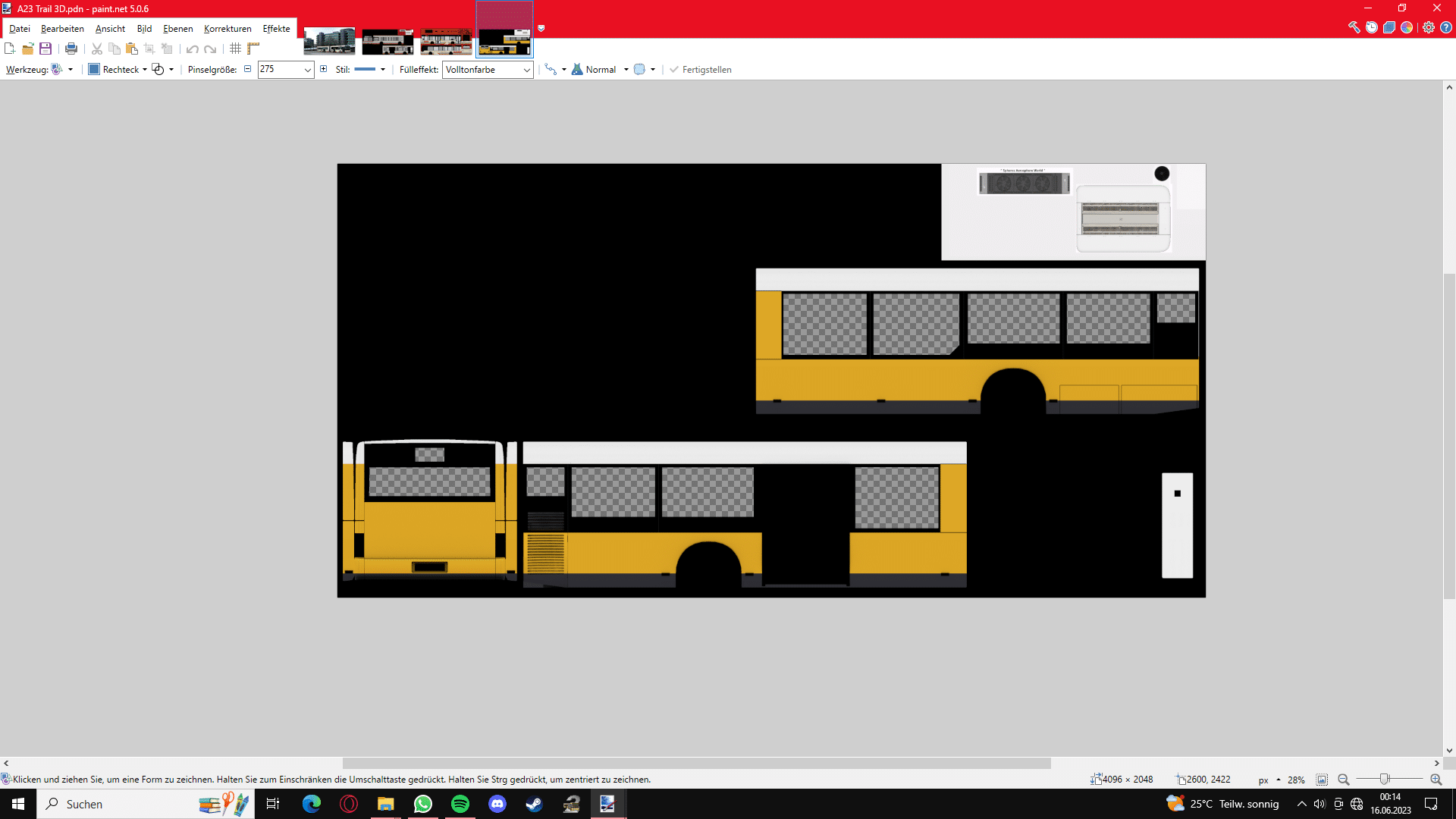Toggle the pixel grid icon
The width and height of the screenshot is (1456, 819).
(x=236, y=49)
